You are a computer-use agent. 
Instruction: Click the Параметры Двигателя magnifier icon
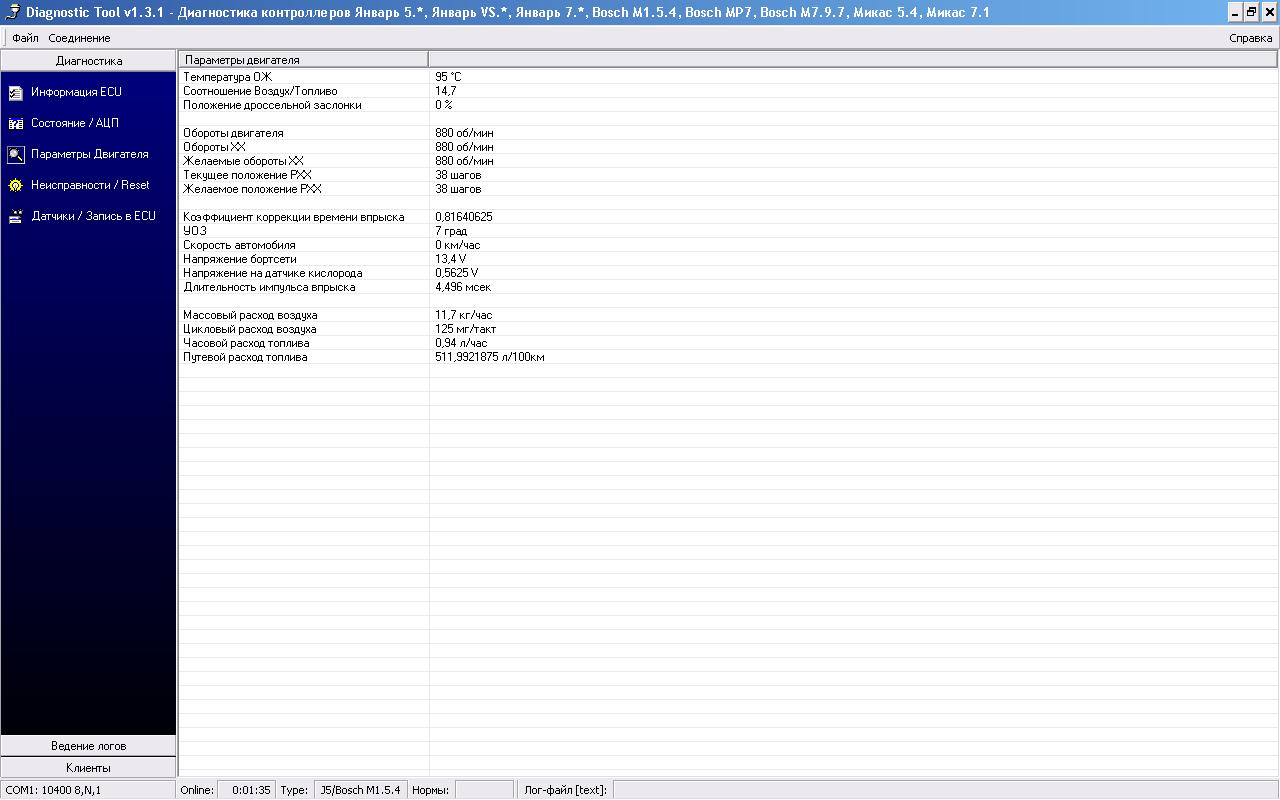(x=15, y=154)
